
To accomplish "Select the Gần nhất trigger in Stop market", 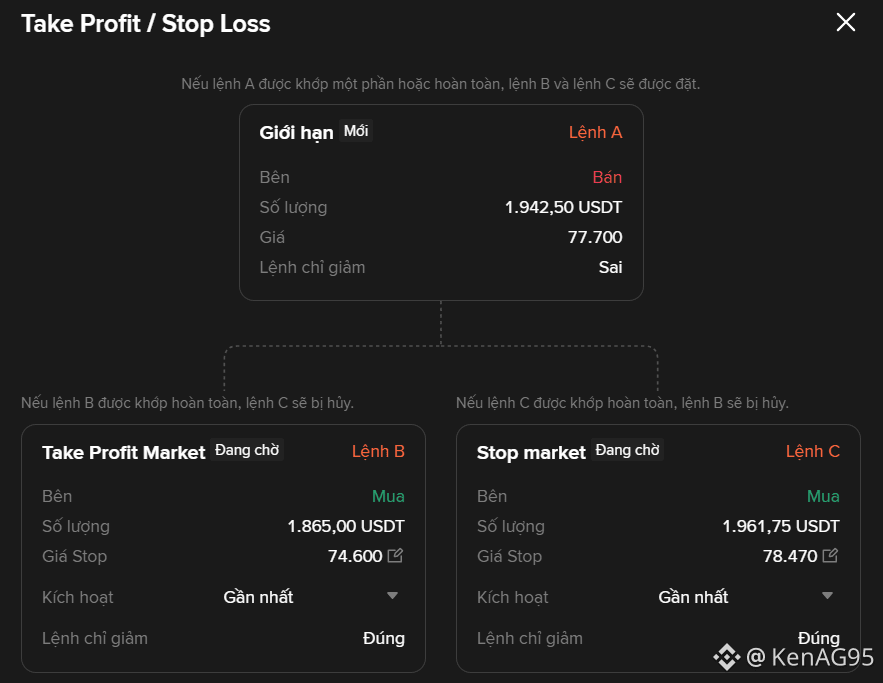I will [x=693, y=597].
